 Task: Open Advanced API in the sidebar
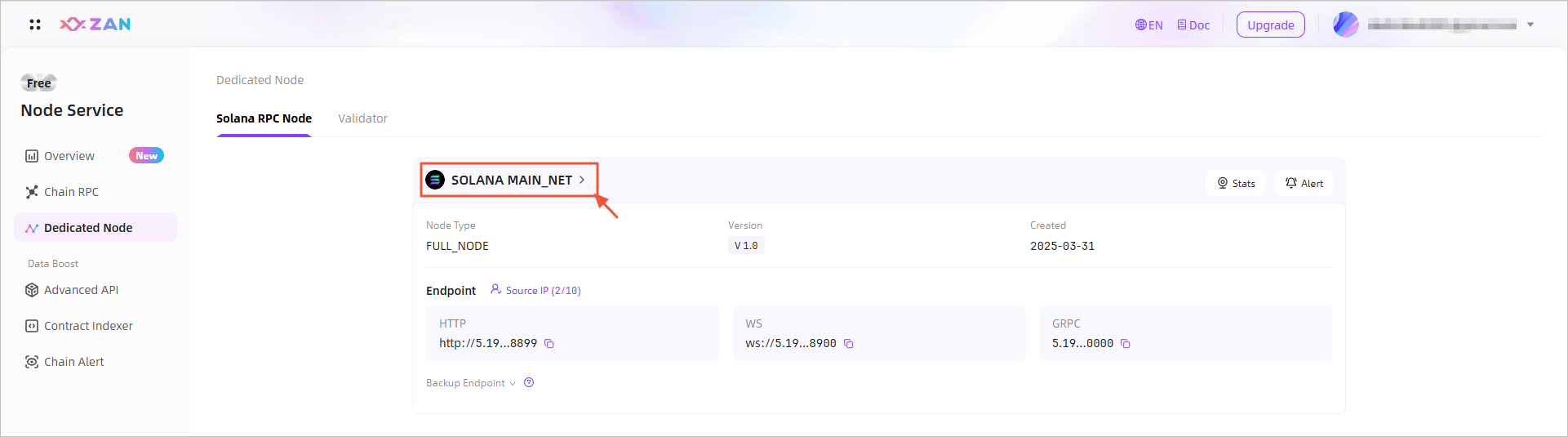[72, 290]
